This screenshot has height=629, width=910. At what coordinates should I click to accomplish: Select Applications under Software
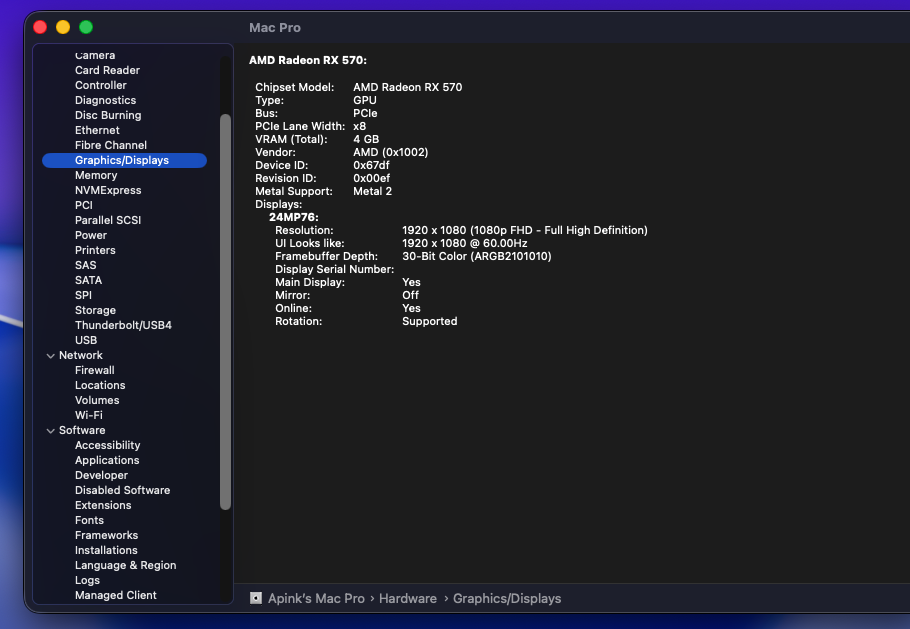coord(107,461)
